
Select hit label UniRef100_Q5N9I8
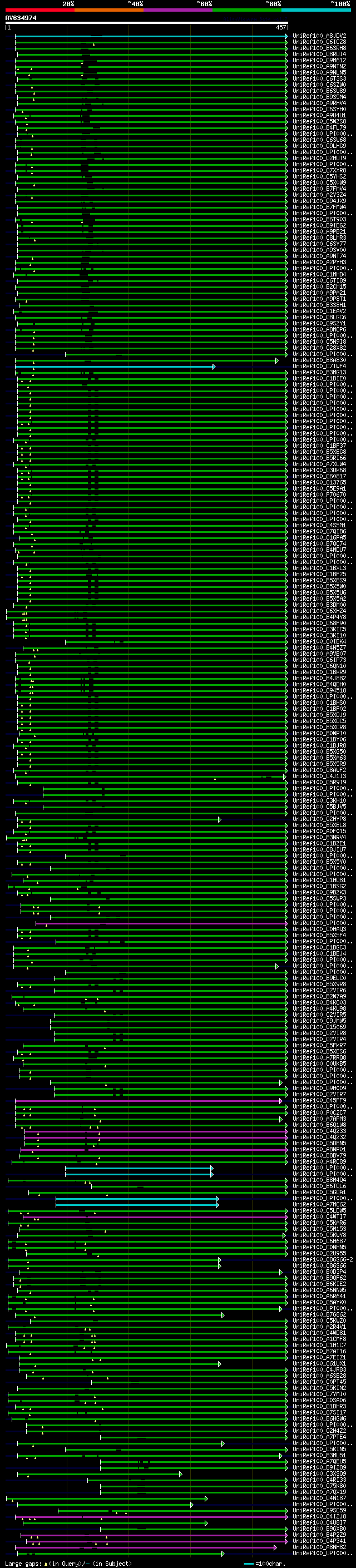click(x=319, y=342)
